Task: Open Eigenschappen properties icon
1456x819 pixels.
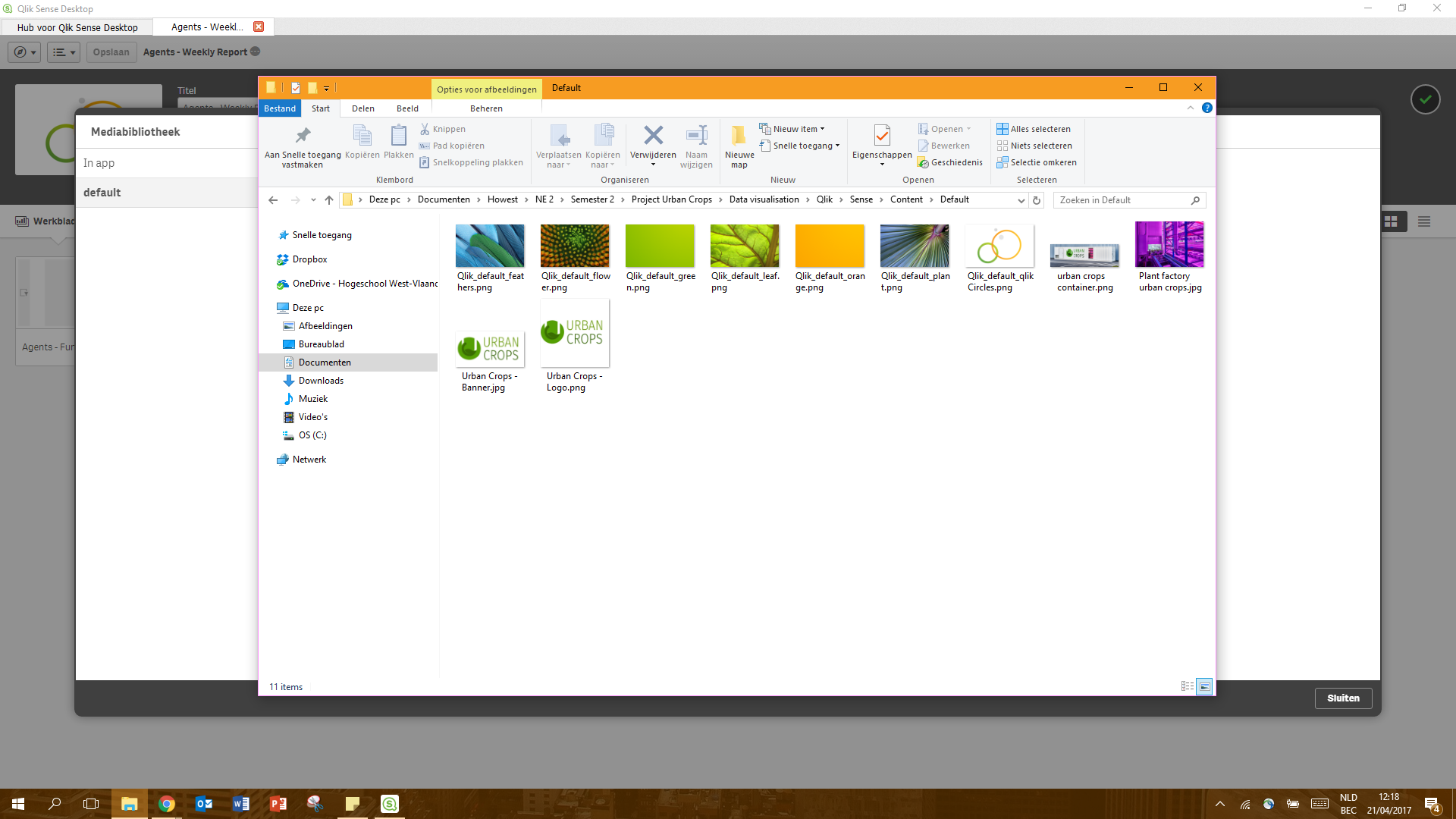Action: pos(881,136)
